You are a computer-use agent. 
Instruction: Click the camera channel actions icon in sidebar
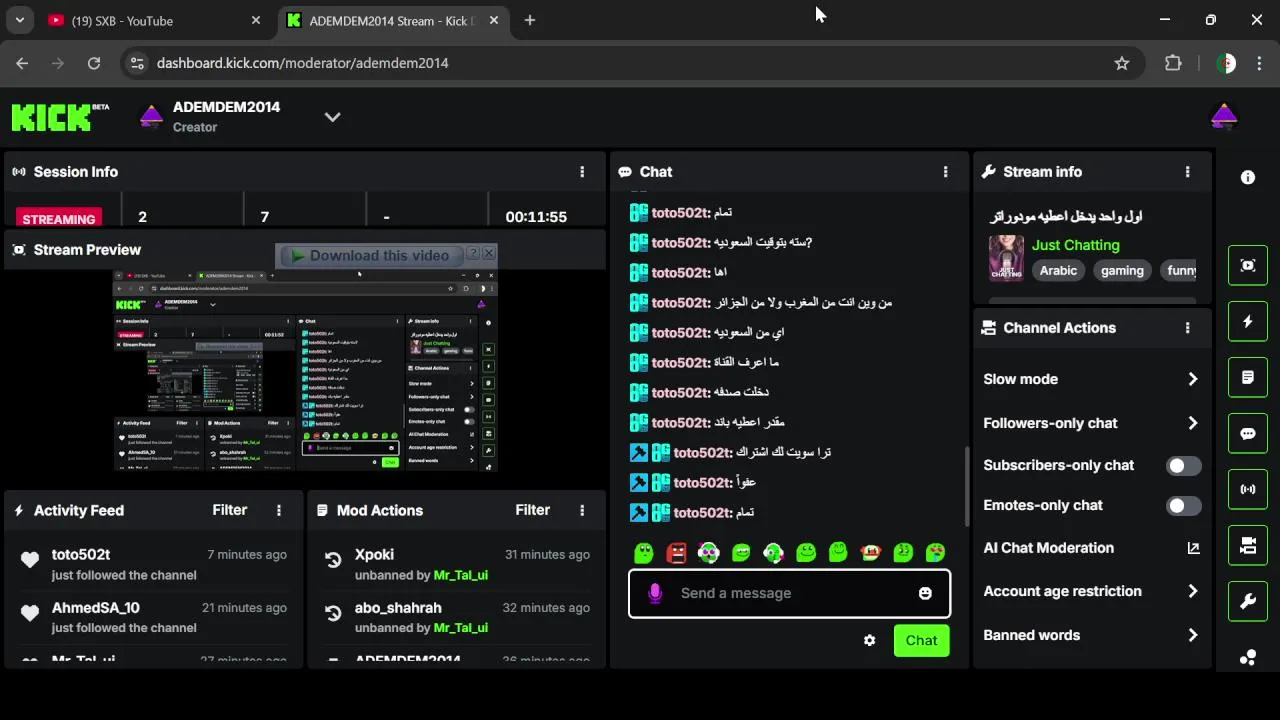(1247, 545)
